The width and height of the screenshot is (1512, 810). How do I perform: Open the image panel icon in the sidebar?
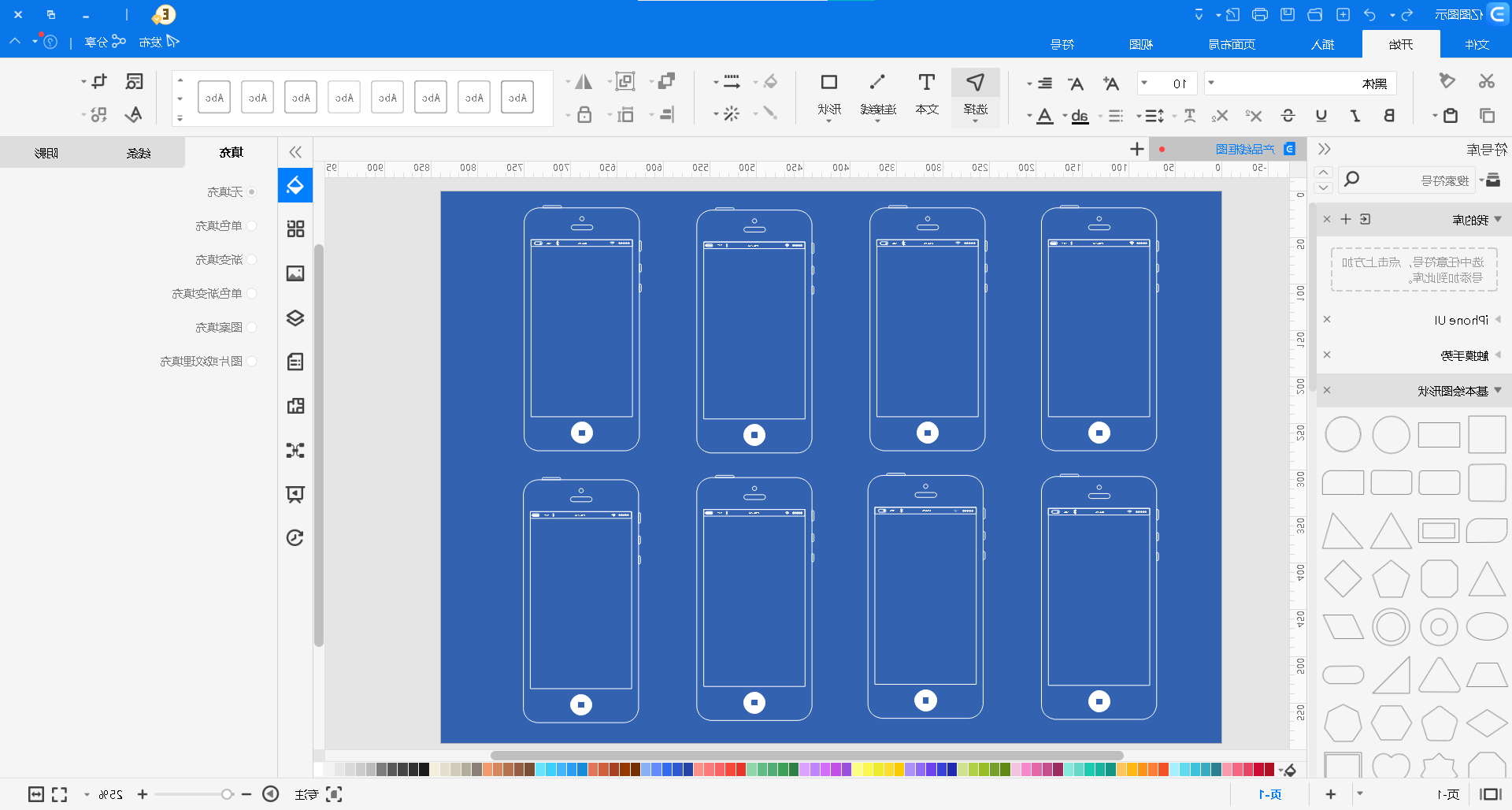click(x=295, y=273)
